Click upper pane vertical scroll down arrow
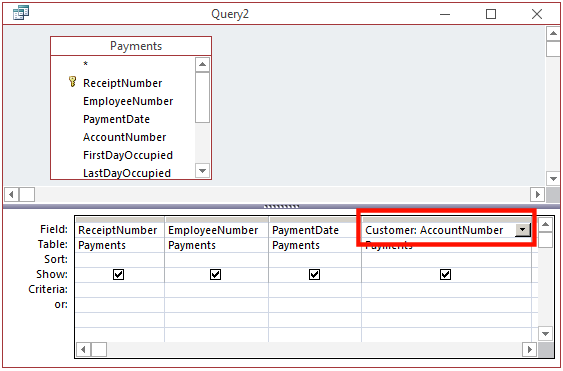 [x=553, y=178]
